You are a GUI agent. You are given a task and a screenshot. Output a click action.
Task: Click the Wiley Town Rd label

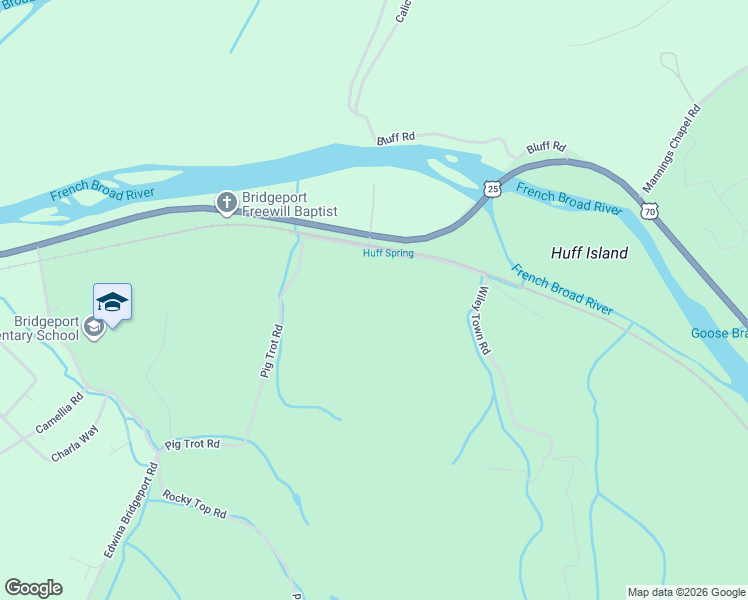click(x=481, y=320)
